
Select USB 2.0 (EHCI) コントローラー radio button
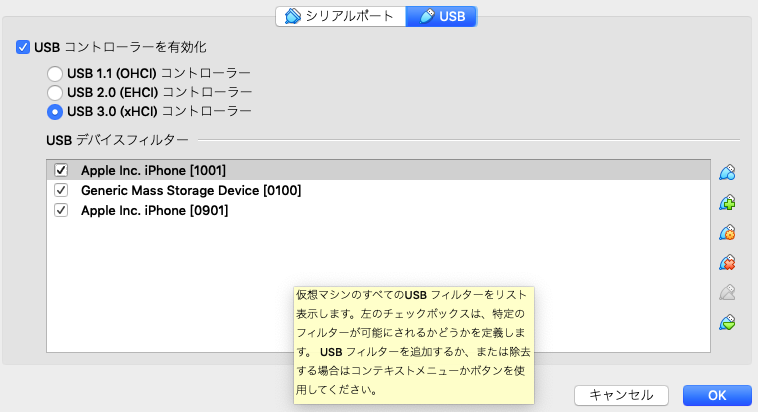55,92
